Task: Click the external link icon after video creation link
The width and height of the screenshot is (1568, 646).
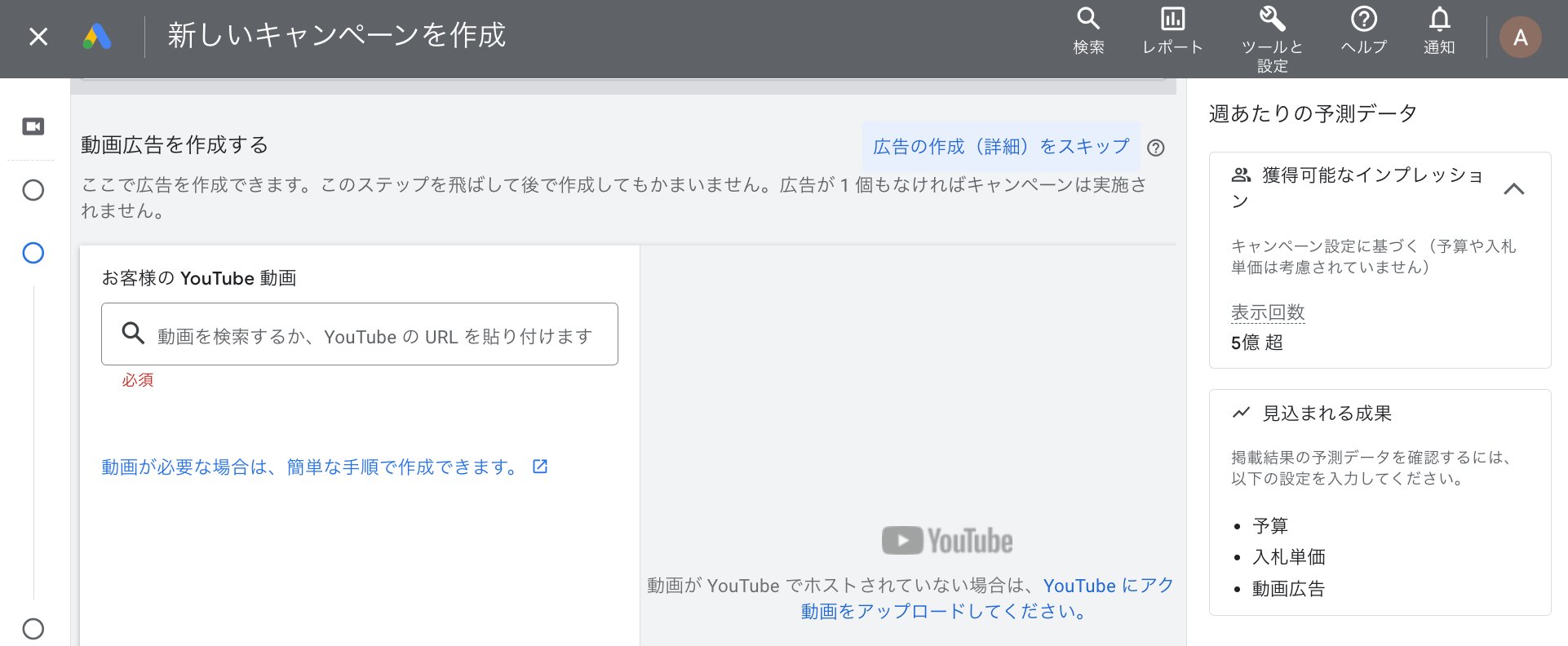Action: pos(540,467)
